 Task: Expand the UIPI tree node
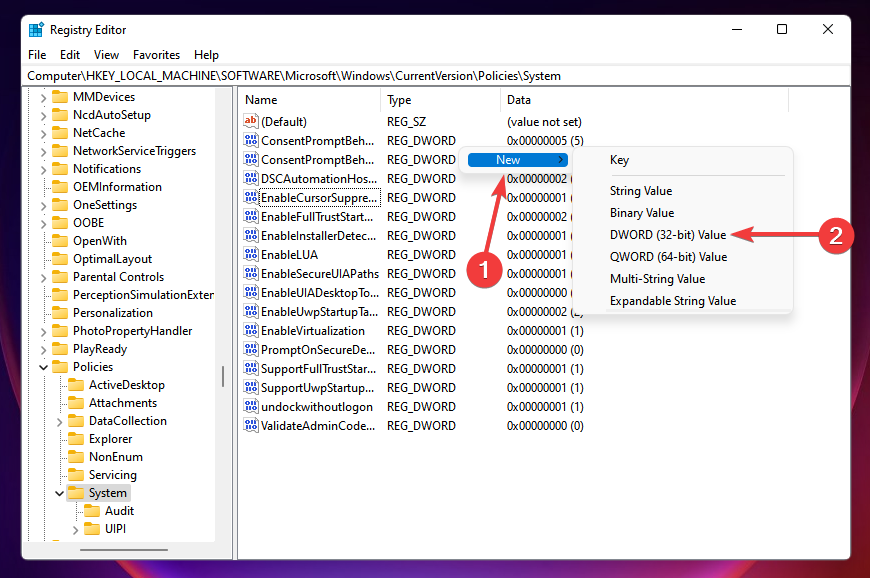75,530
